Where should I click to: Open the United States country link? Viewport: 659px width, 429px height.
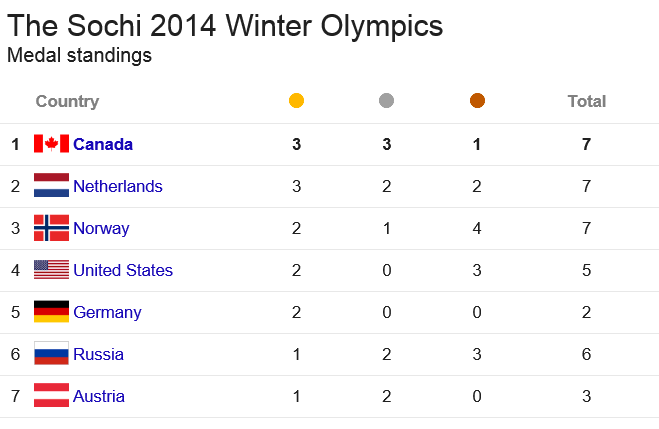coord(123,270)
